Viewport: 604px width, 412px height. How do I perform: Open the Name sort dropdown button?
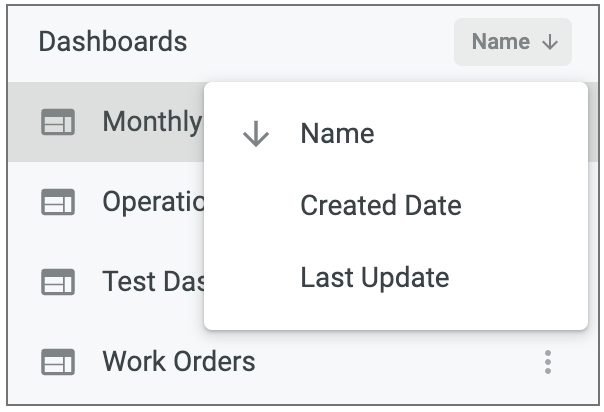coord(512,42)
